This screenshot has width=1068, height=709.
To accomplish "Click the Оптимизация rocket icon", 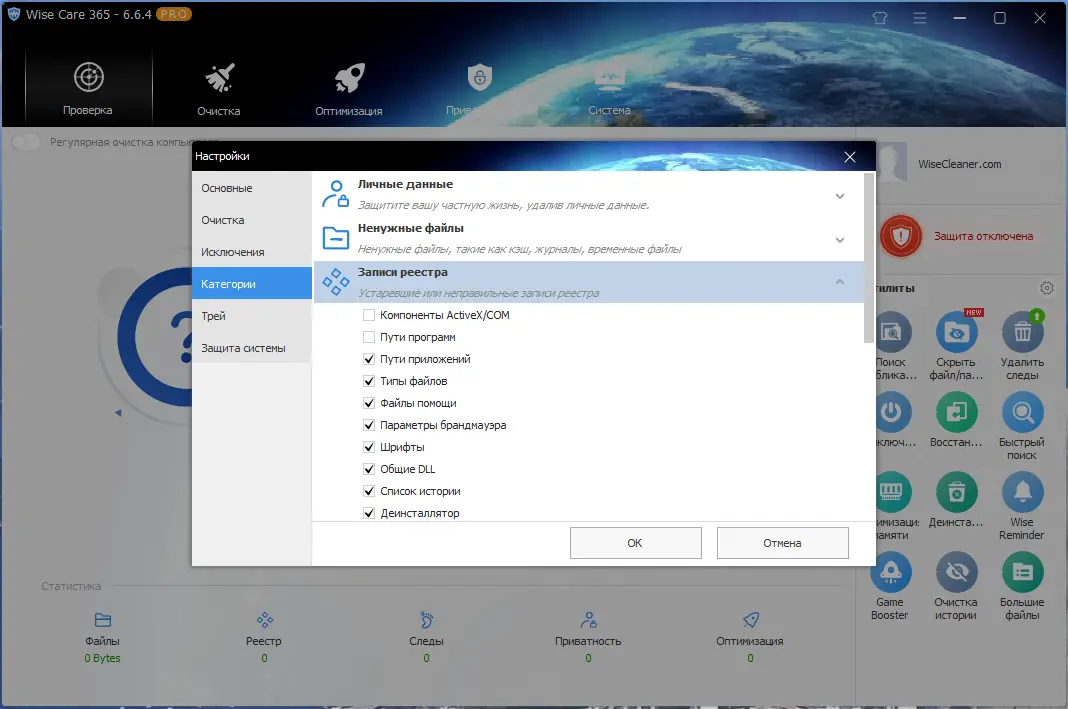I will coord(348,78).
